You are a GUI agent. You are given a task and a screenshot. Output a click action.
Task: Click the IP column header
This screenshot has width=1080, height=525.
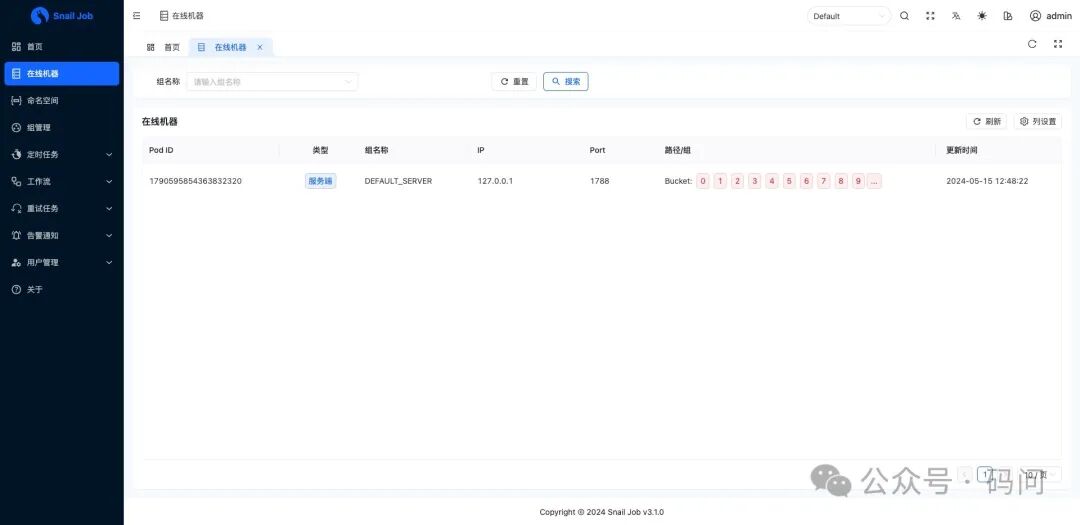pyautogui.click(x=481, y=150)
